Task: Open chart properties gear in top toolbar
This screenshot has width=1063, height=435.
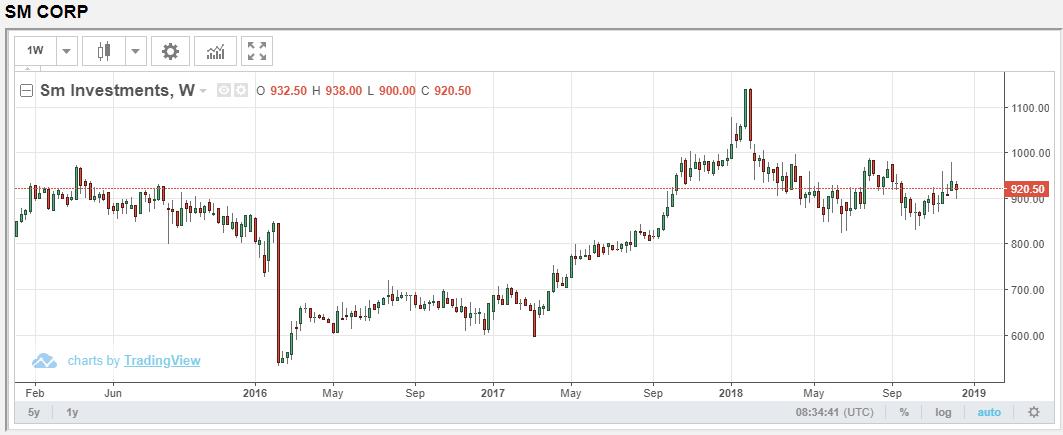Action: point(170,51)
